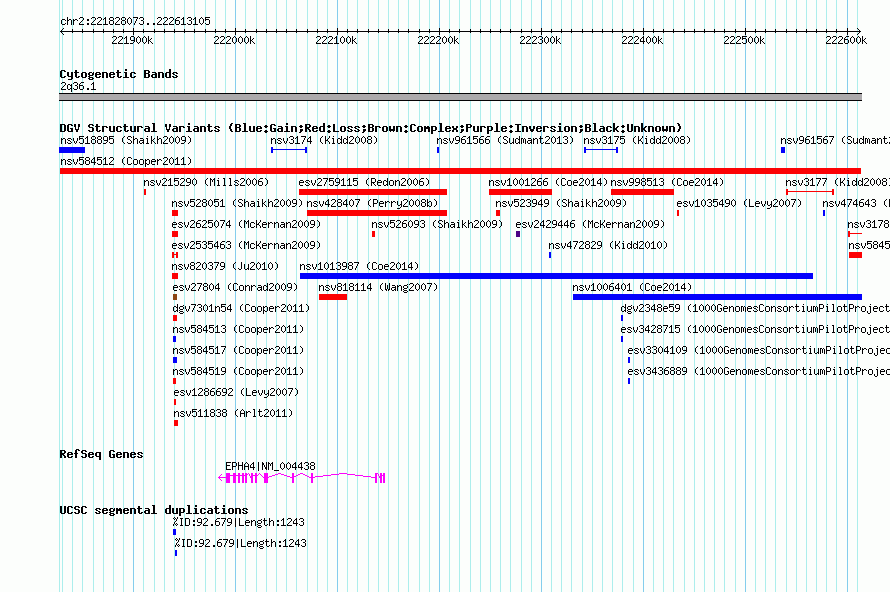
Task: Select the nsv1001266 (Coe2014) label
Action: pos(548,182)
